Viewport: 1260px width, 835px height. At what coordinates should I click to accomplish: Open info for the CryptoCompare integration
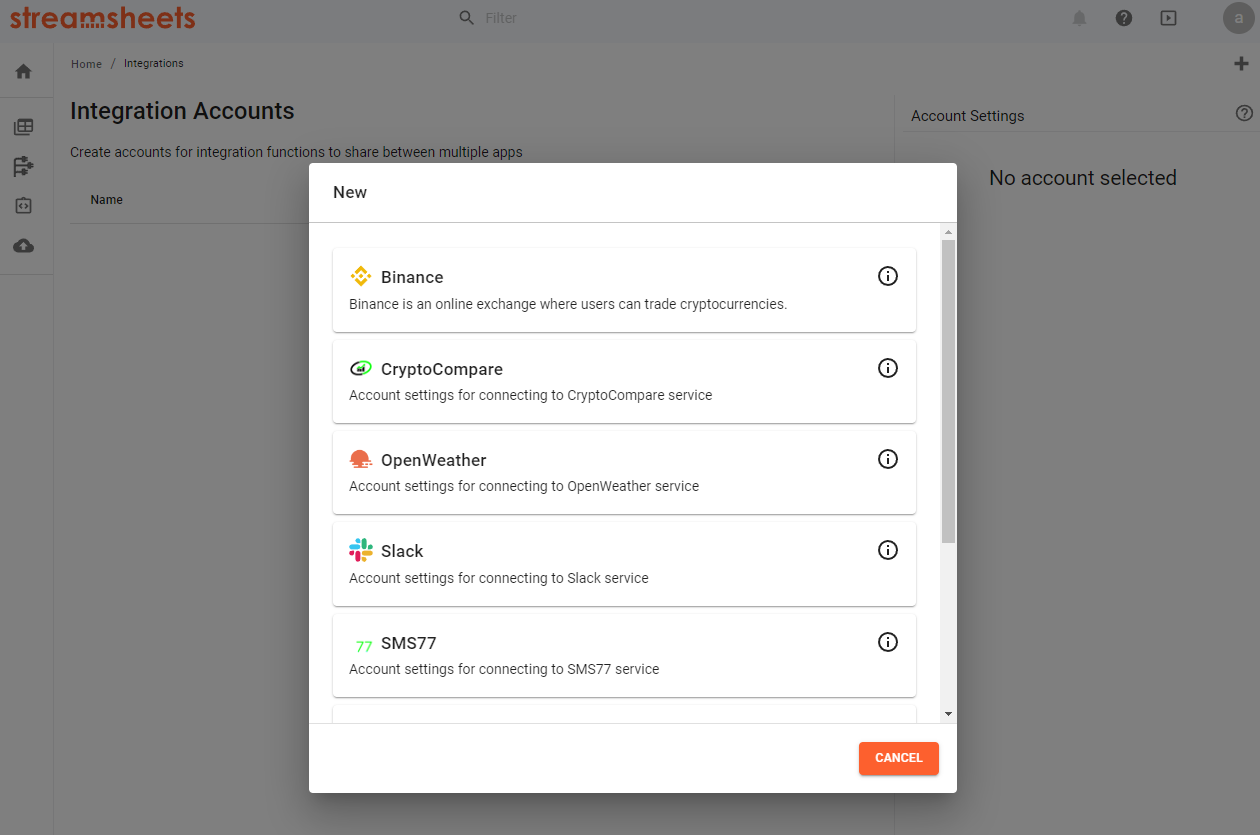pyautogui.click(x=887, y=368)
